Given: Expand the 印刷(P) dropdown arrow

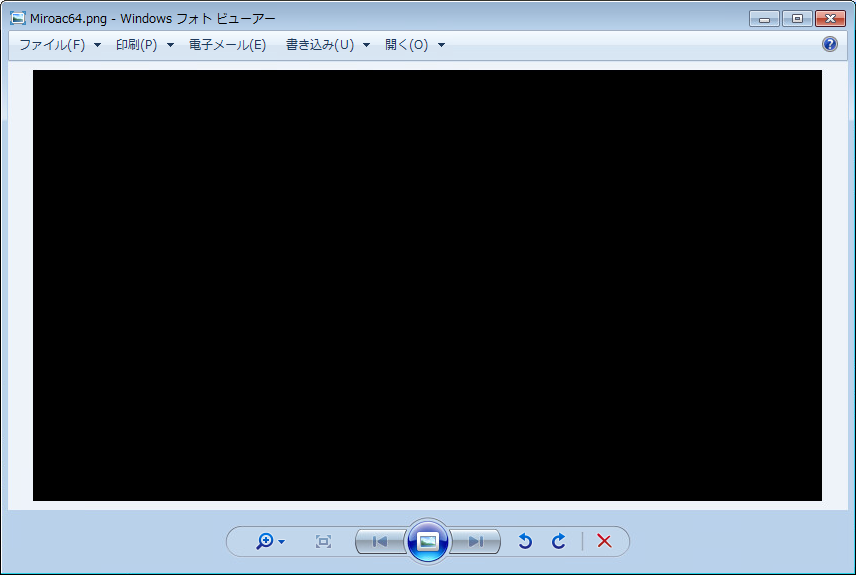Looking at the screenshot, I should point(170,45).
